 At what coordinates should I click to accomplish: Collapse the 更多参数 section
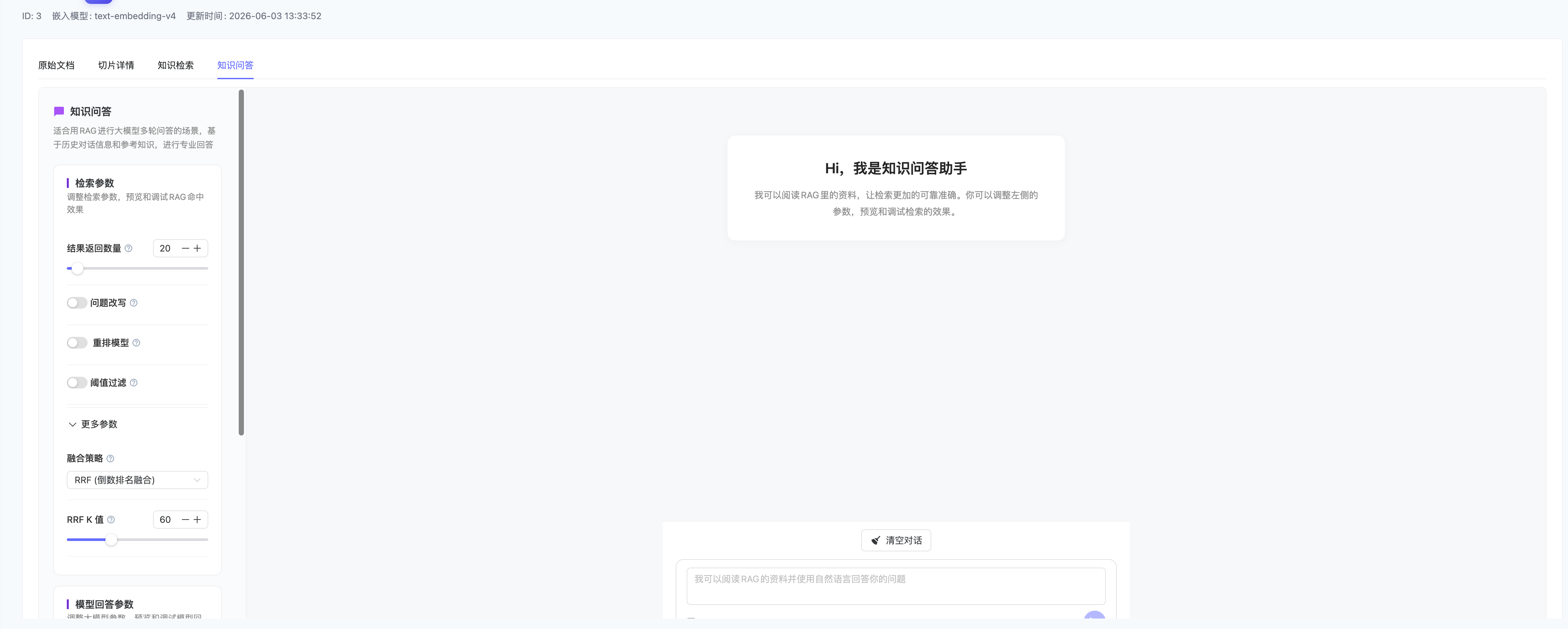pos(92,424)
